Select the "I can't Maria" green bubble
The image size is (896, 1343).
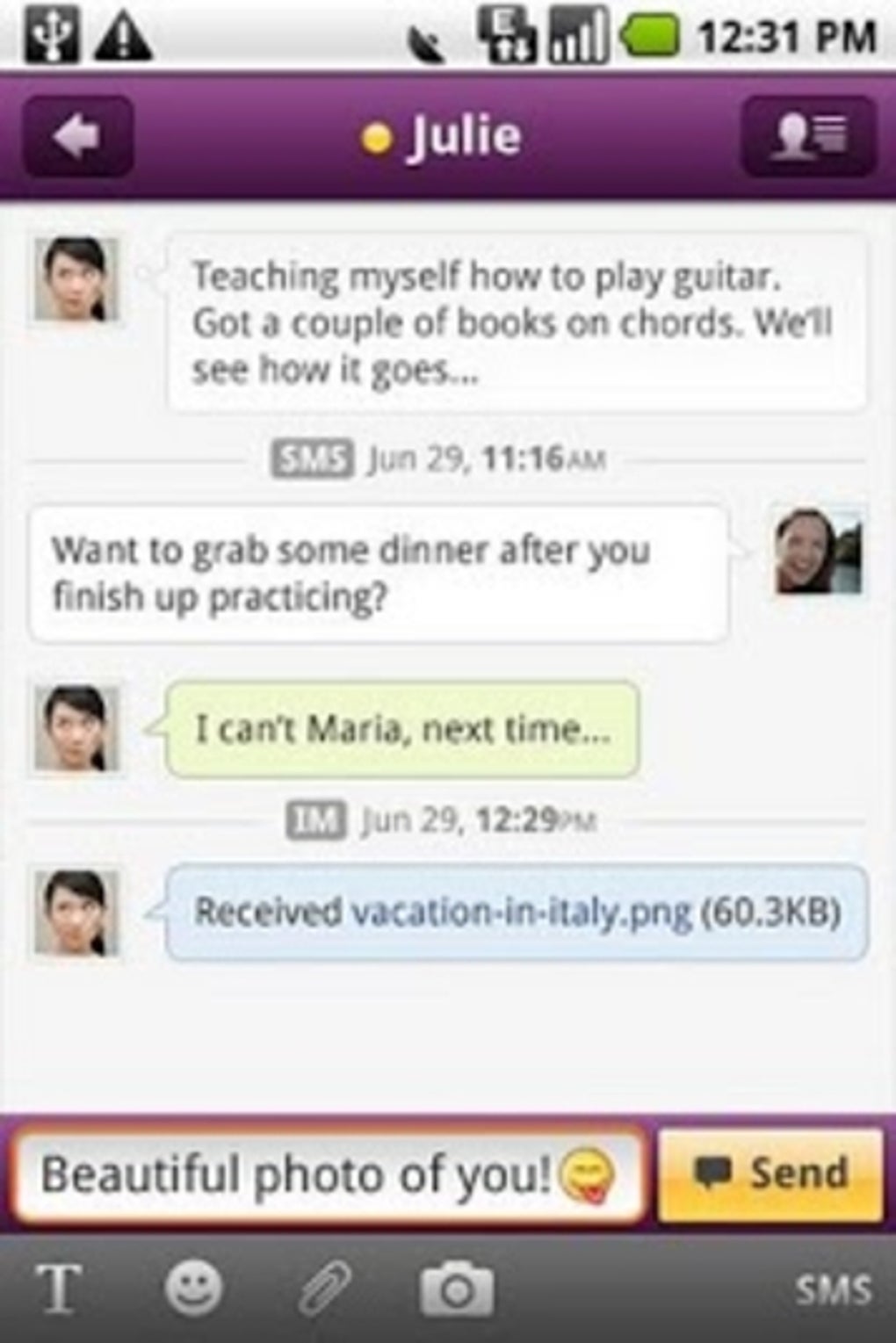pos(402,729)
